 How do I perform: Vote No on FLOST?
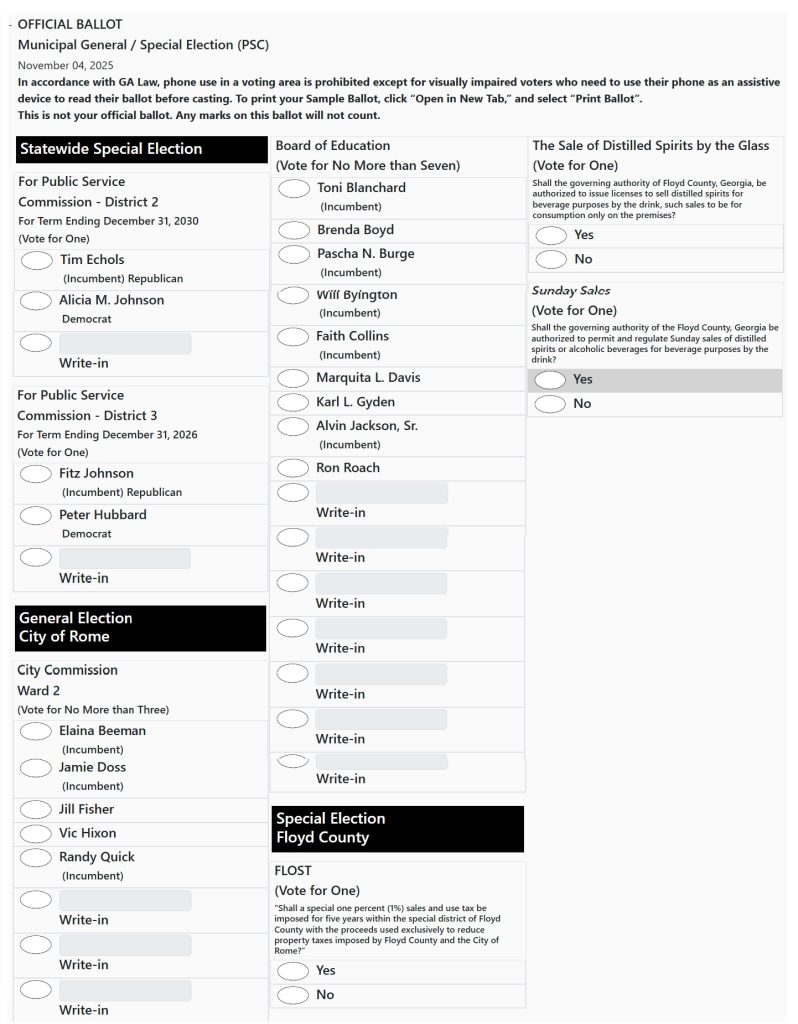coord(293,996)
